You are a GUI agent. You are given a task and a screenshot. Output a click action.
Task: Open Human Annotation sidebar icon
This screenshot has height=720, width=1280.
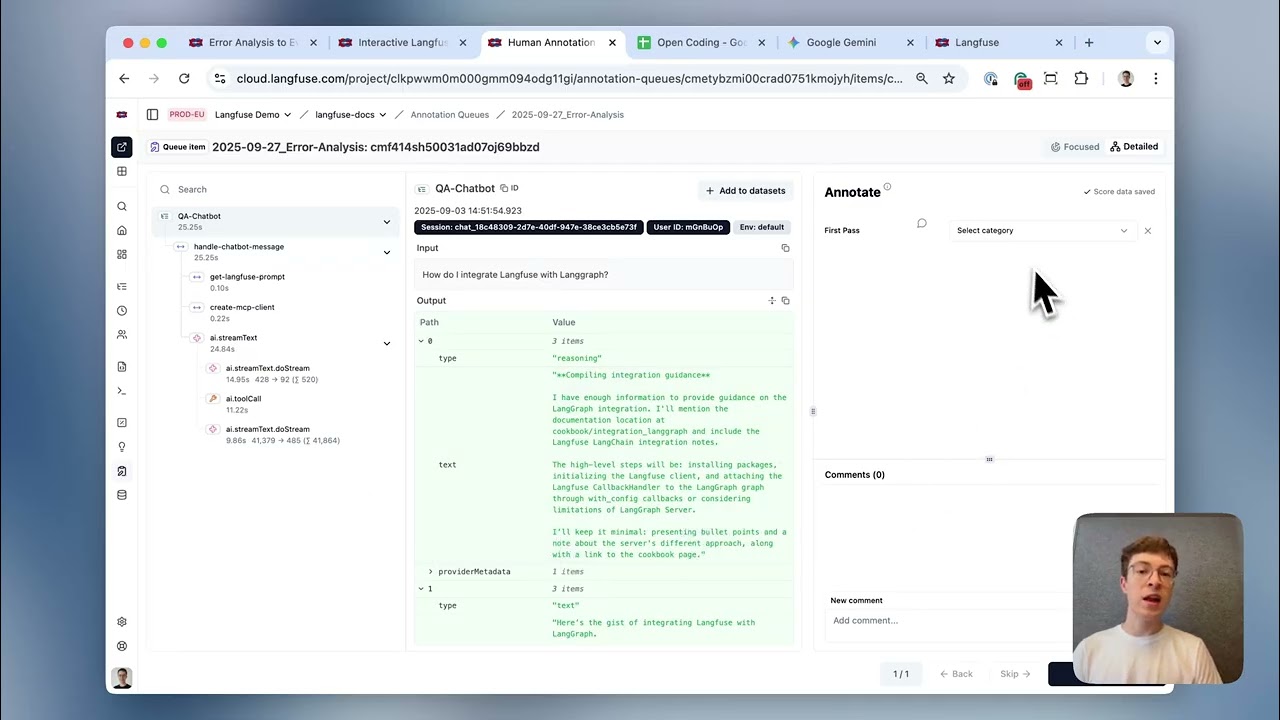122,471
